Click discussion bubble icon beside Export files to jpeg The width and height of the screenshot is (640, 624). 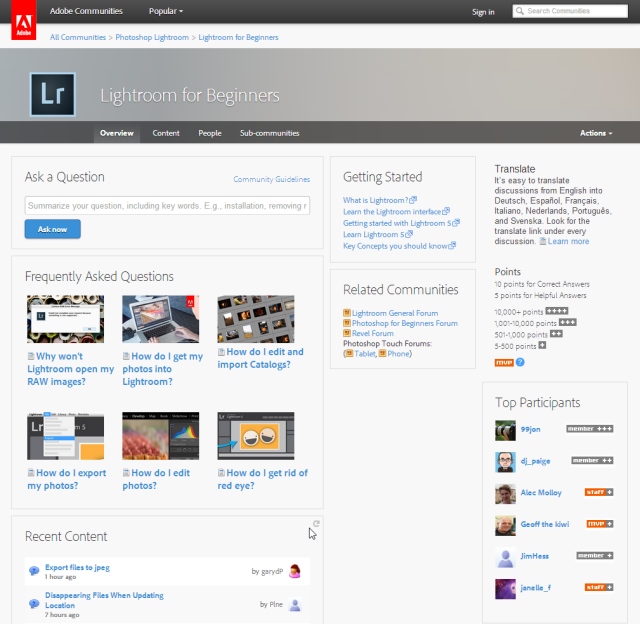[34, 571]
